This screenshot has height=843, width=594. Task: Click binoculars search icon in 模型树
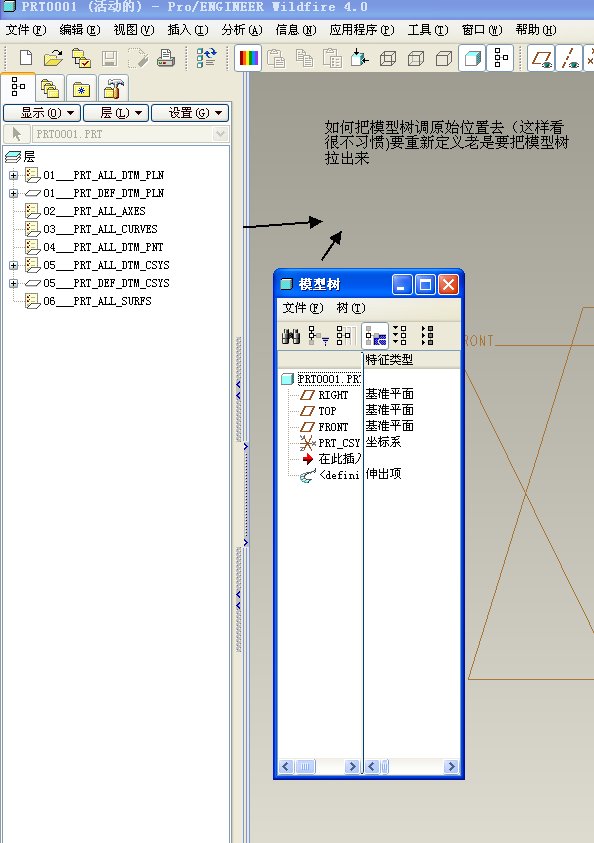pyautogui.click(x=291, y=336)
